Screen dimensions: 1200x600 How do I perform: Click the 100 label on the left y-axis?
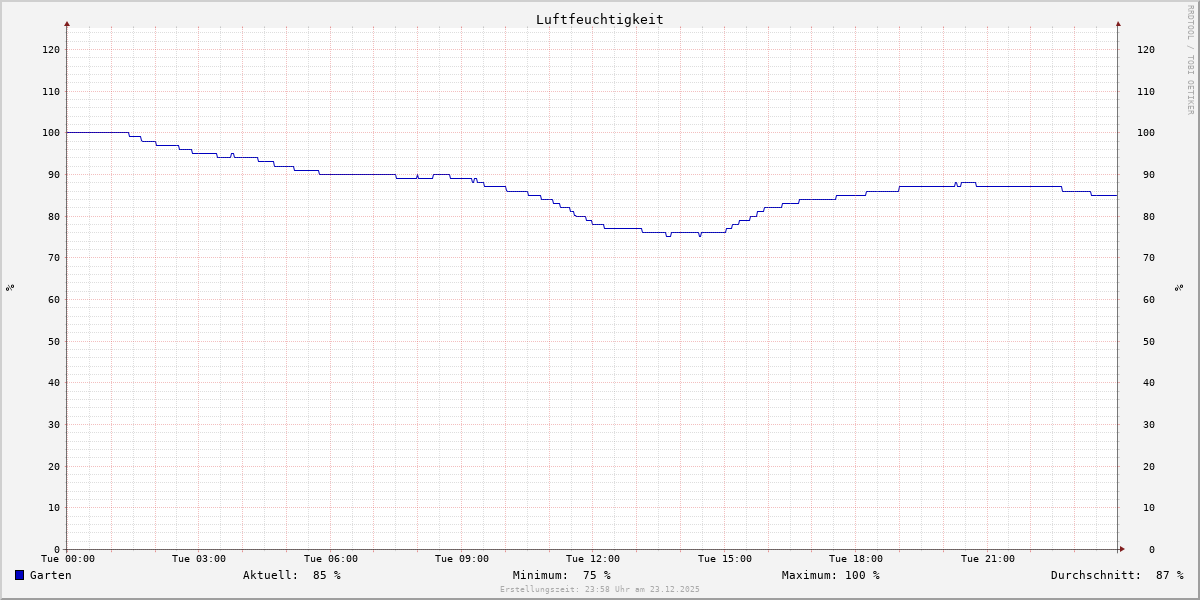point(50,133)
